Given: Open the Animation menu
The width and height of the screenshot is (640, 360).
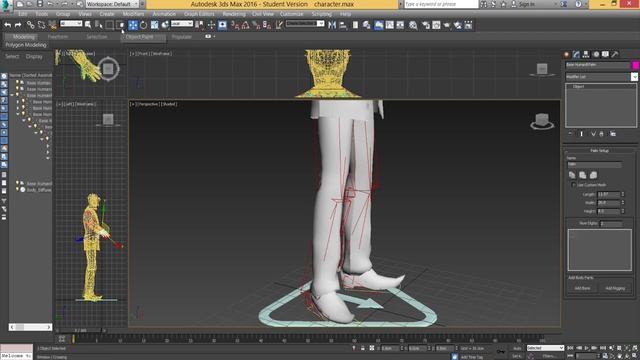Looking at the screenshot, I should pos(164,14).
